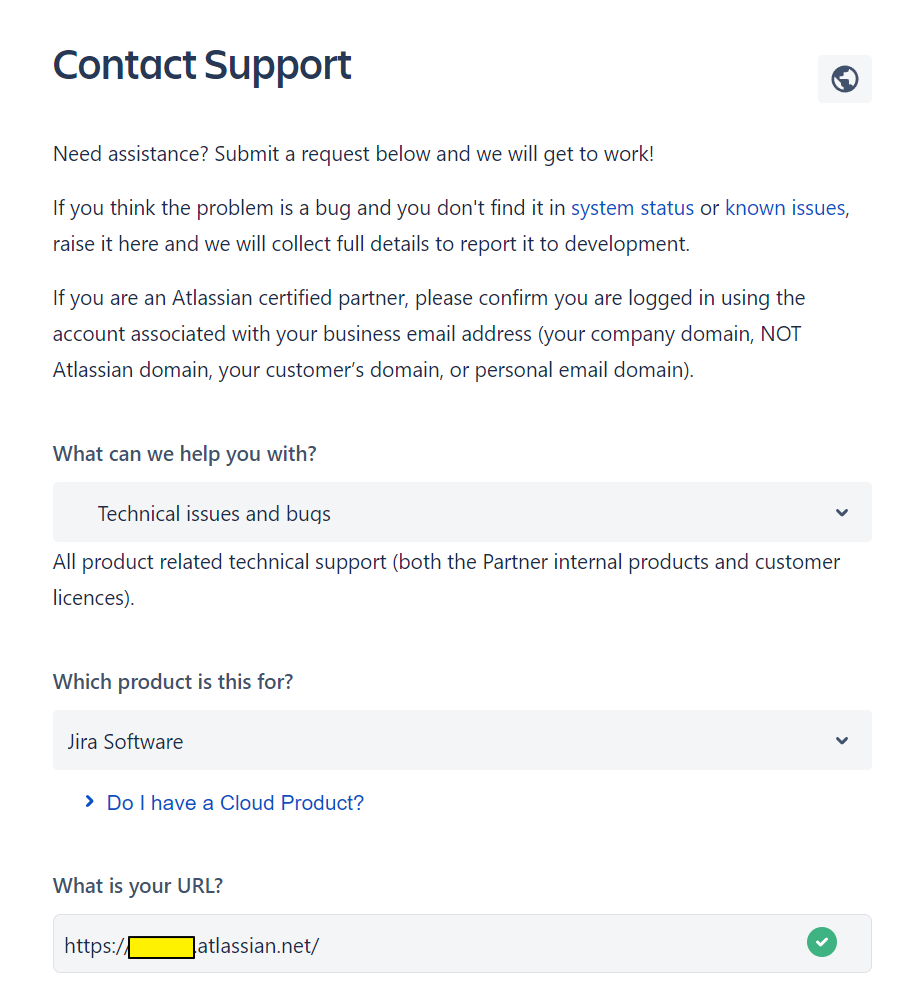Click chevron icon beside Cloud Product question
923x1003 pixels.
coord(90,802)
